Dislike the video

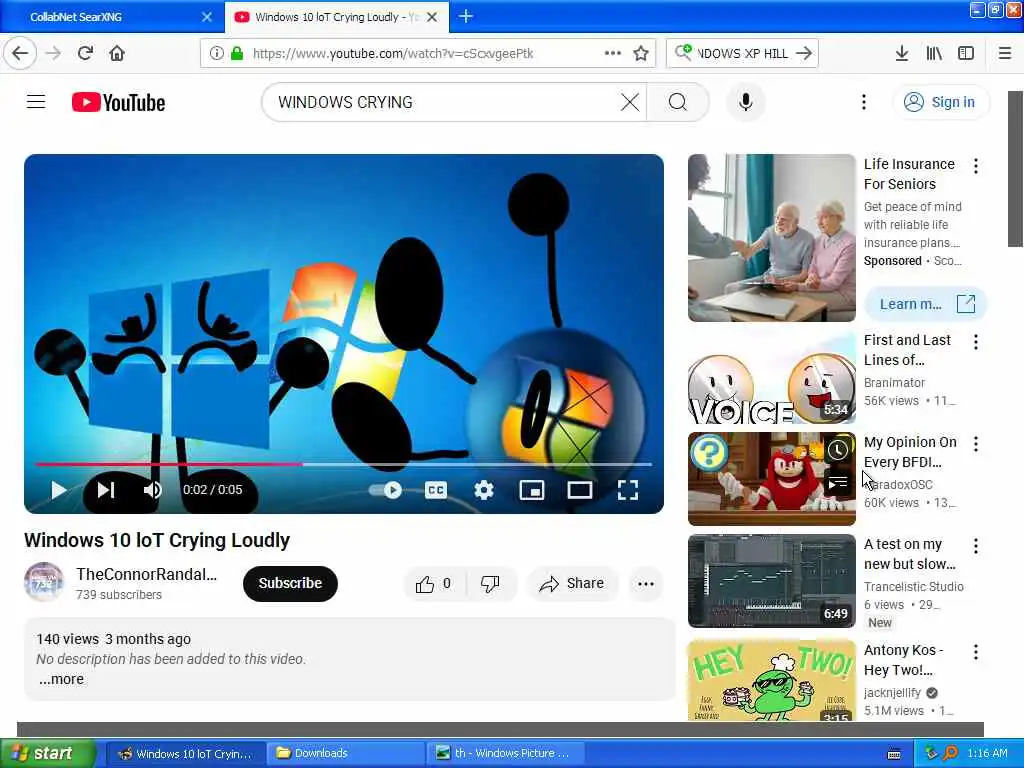pos(490,583)
